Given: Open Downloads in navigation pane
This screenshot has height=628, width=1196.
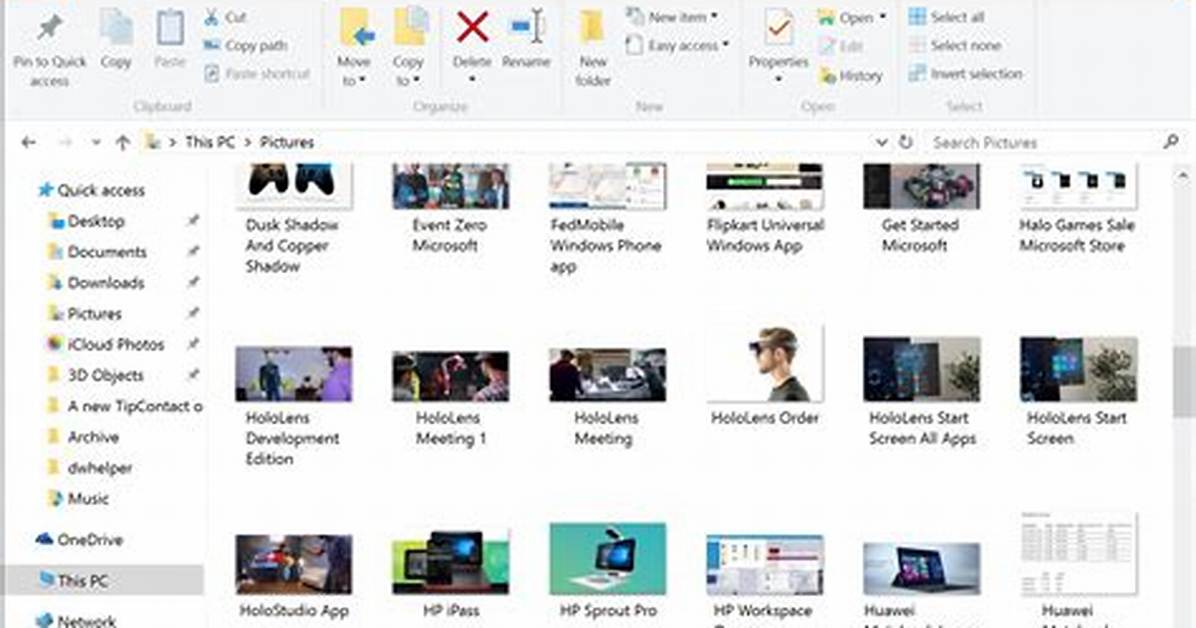Looking at the screenshot, I should click(96, 283).
